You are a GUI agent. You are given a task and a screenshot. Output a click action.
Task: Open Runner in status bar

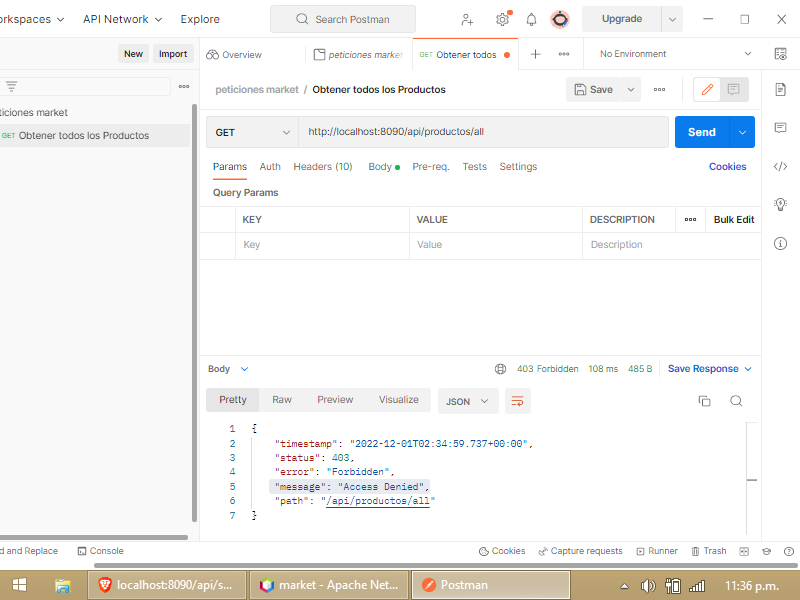point(657,551)
